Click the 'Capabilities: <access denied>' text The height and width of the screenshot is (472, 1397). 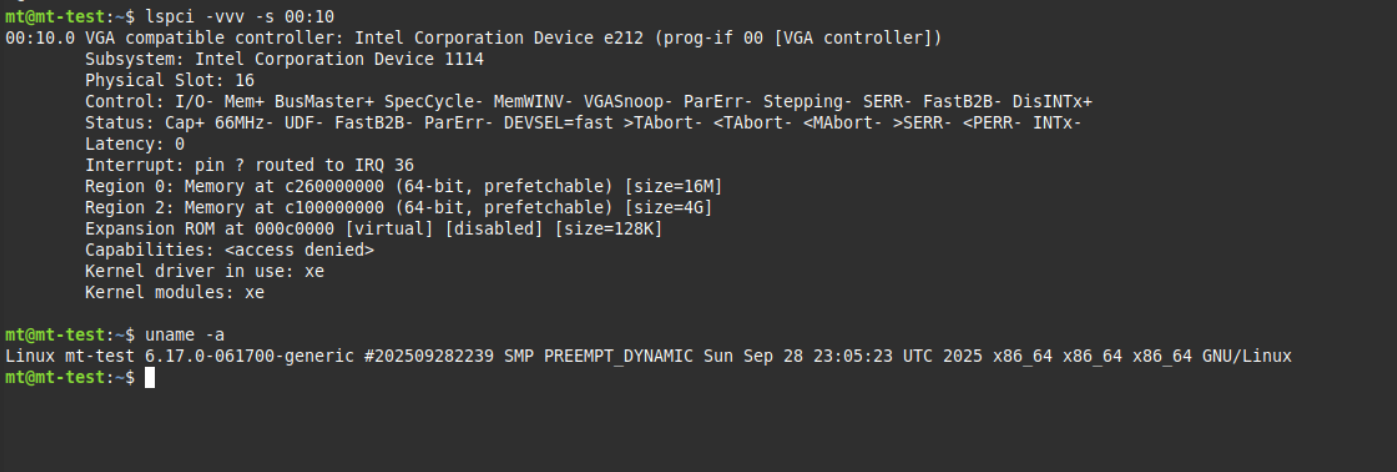pos(229,250)
